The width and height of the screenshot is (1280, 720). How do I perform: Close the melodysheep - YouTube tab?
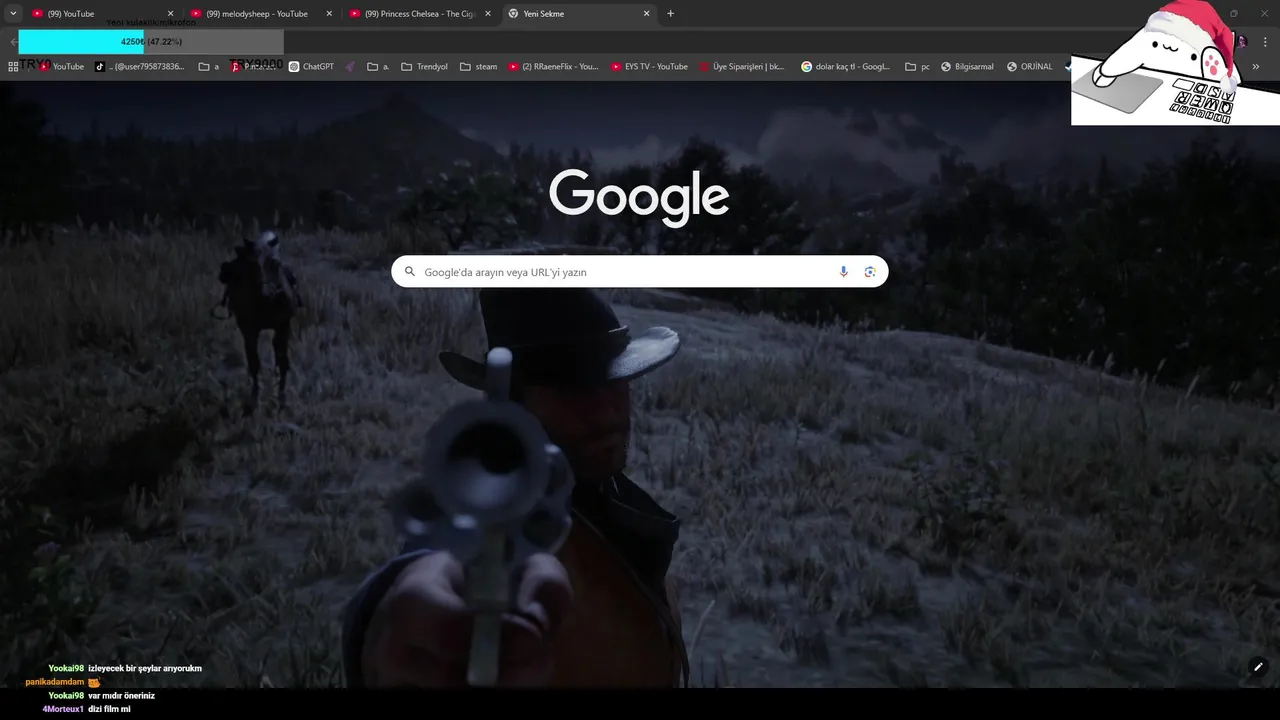click(329, 14)
